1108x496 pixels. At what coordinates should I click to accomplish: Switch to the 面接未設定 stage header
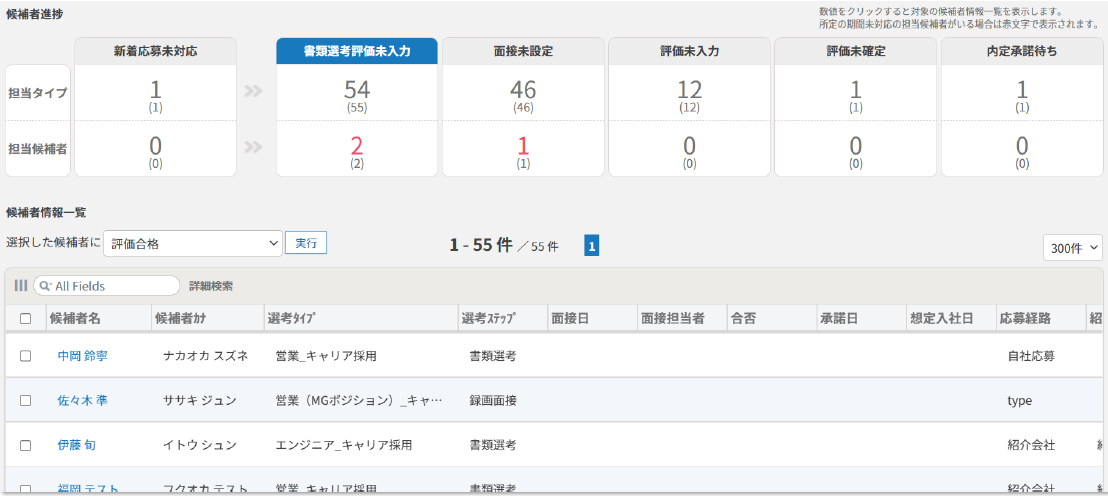pos(523,51)
